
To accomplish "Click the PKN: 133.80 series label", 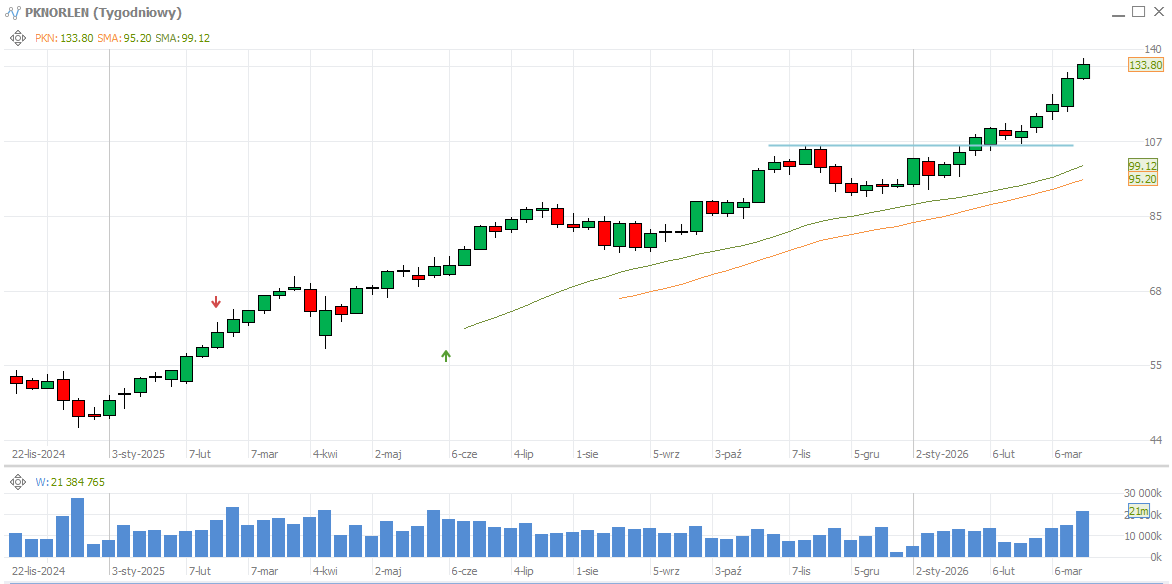I will pos(64,37).
